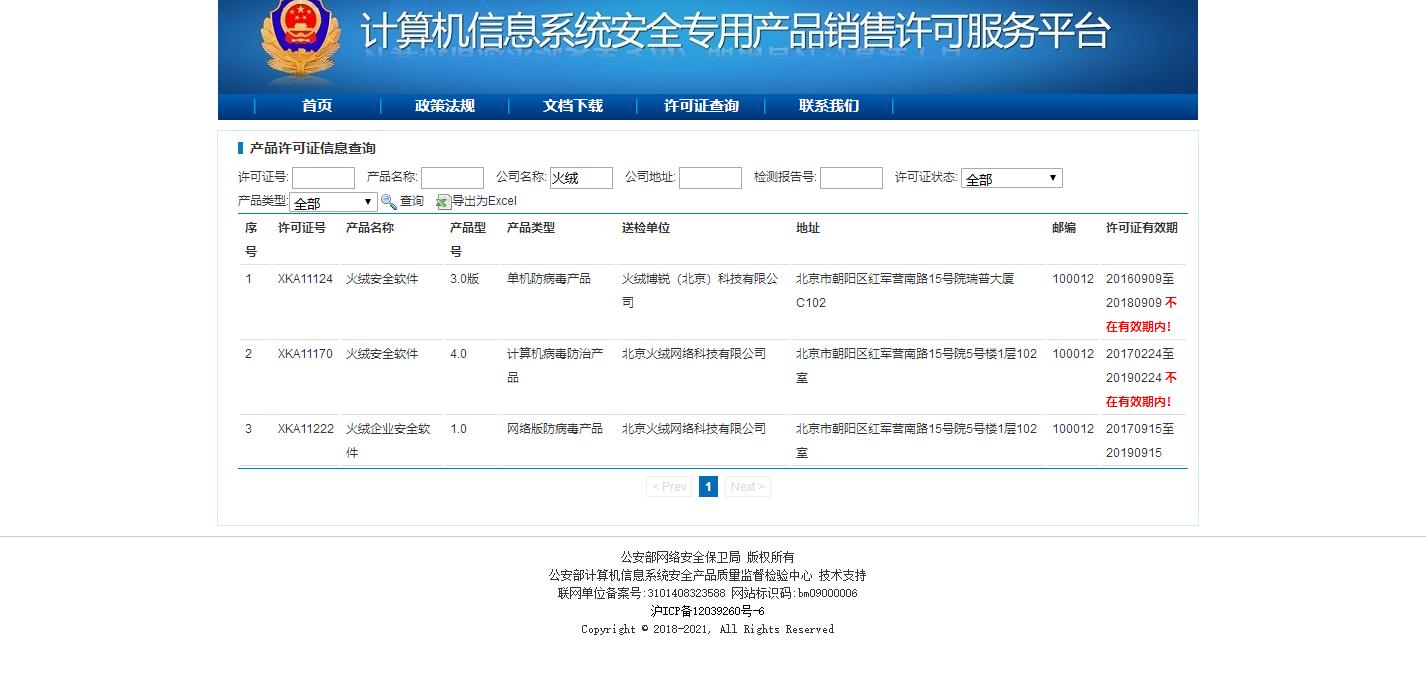Focus the 检测报告号 input field
Viewport: 1426px width, 688px height.
click(851, 178)
